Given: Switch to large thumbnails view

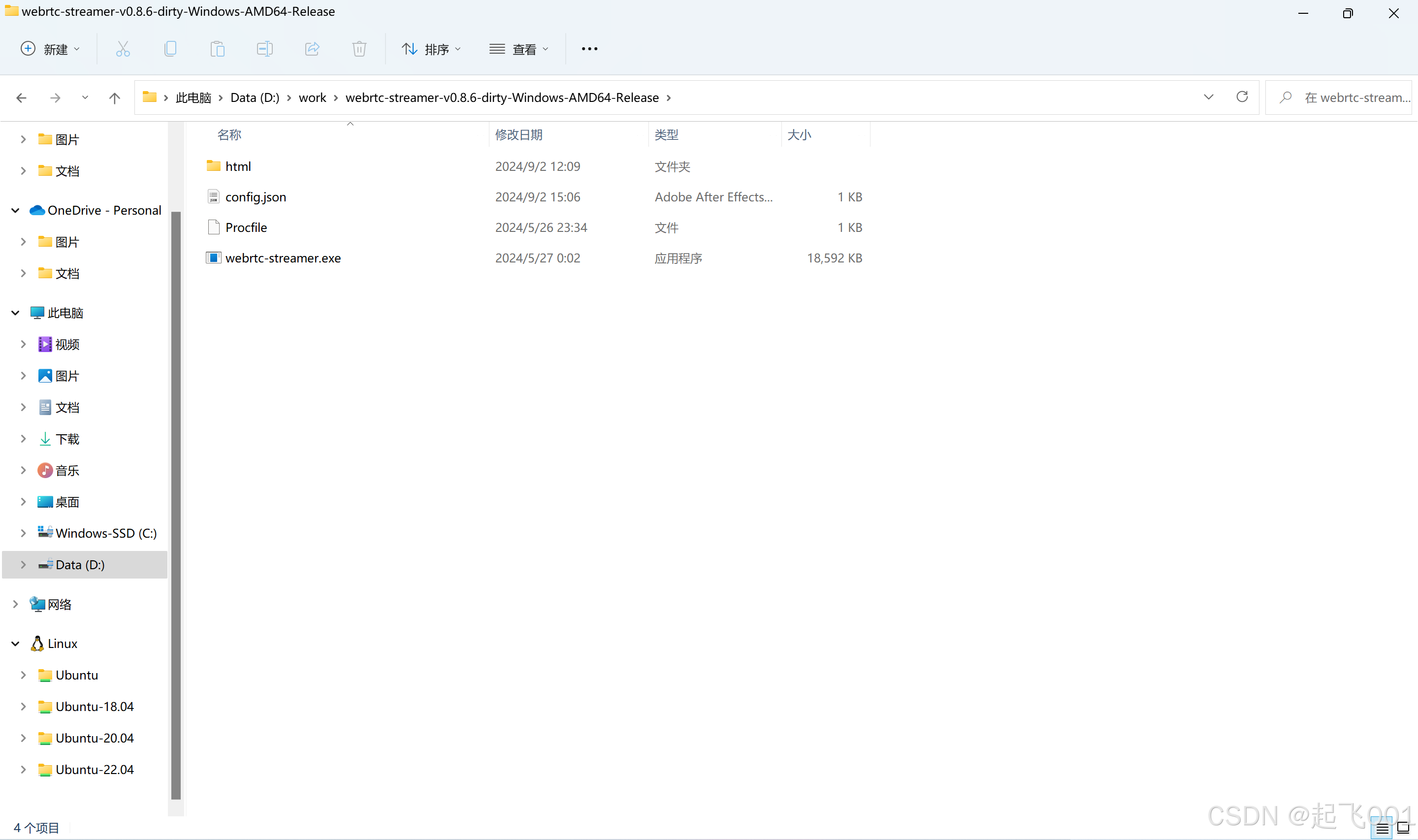Looking at the screenshot, I should [1403, 828].
